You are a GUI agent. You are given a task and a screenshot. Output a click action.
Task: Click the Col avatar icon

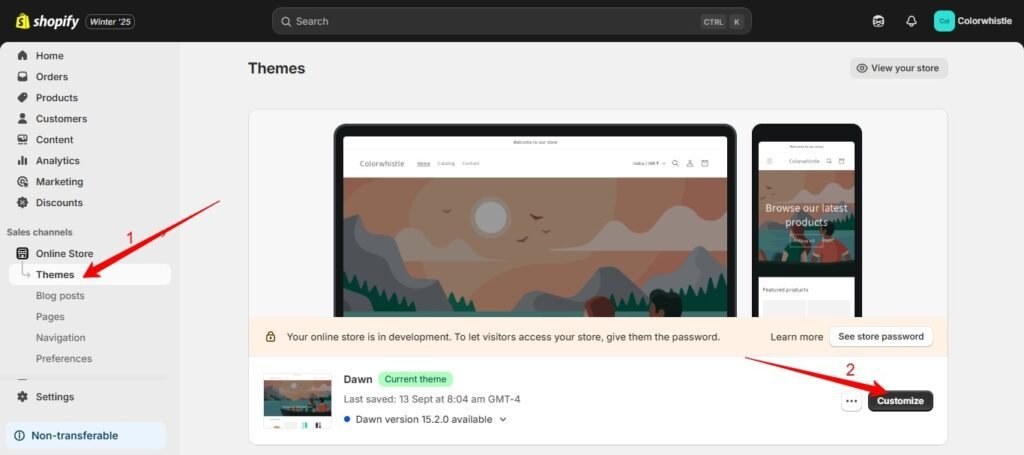[944, 21]
